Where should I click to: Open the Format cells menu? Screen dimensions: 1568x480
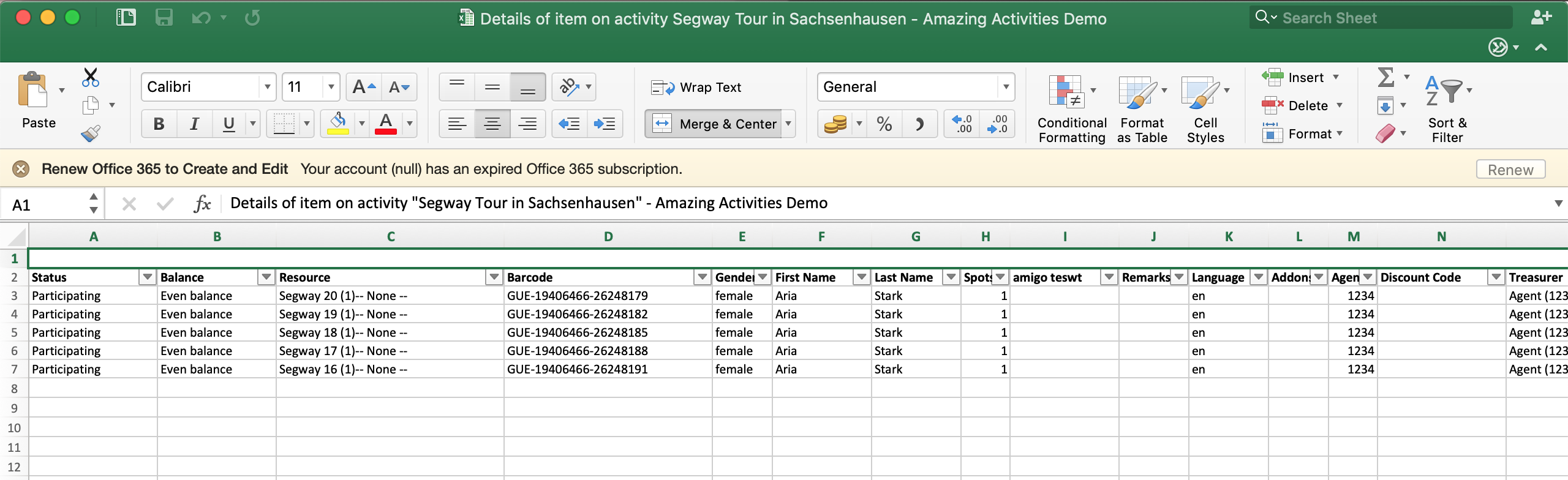click(1301, 134)
